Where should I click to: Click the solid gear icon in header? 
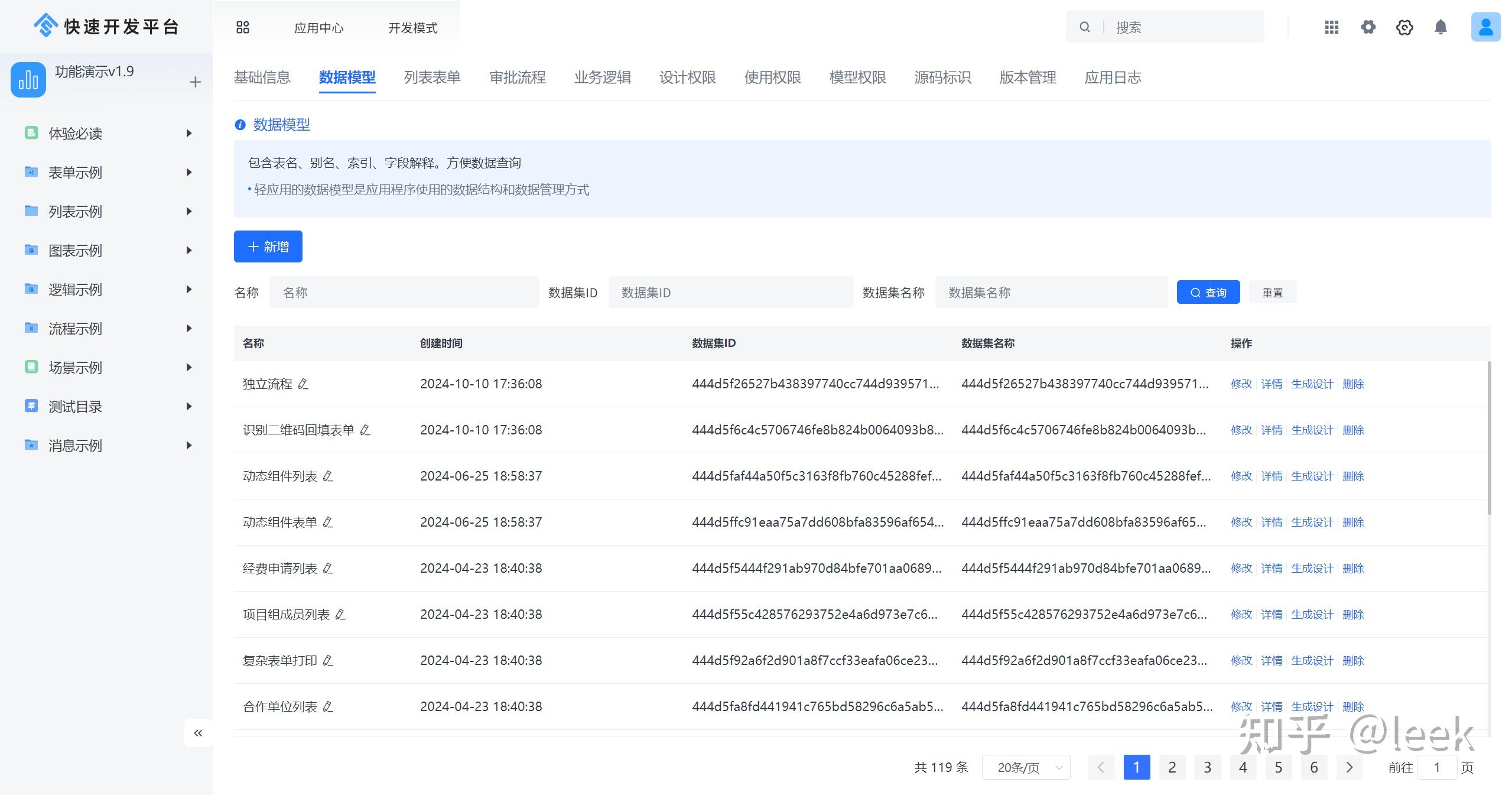[1368, 27]
